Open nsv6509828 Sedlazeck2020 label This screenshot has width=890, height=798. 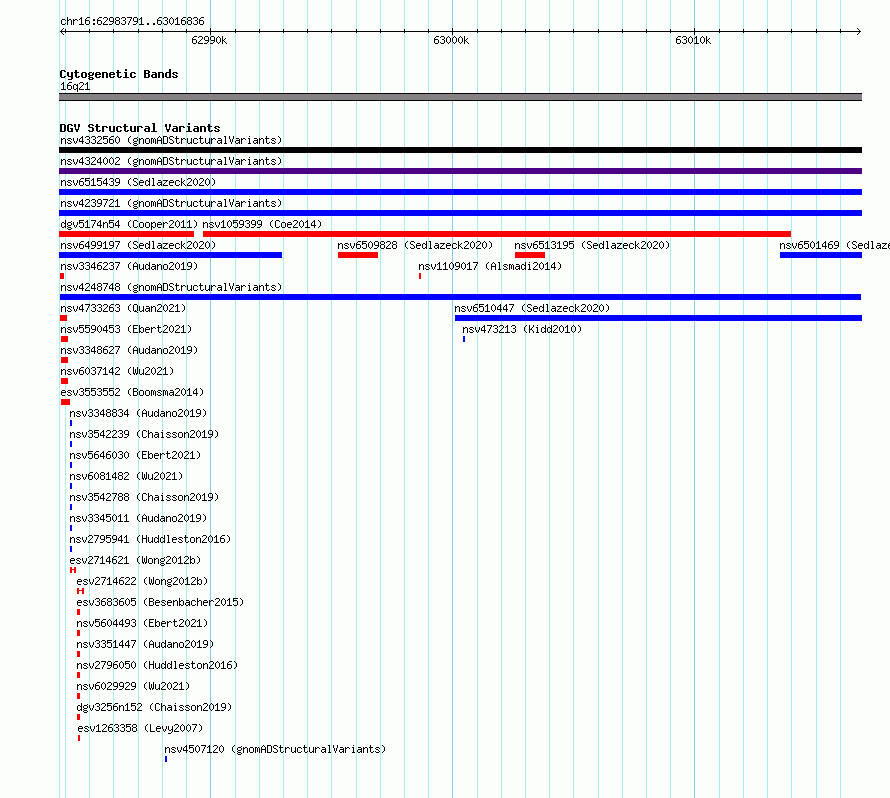(415, 245)
